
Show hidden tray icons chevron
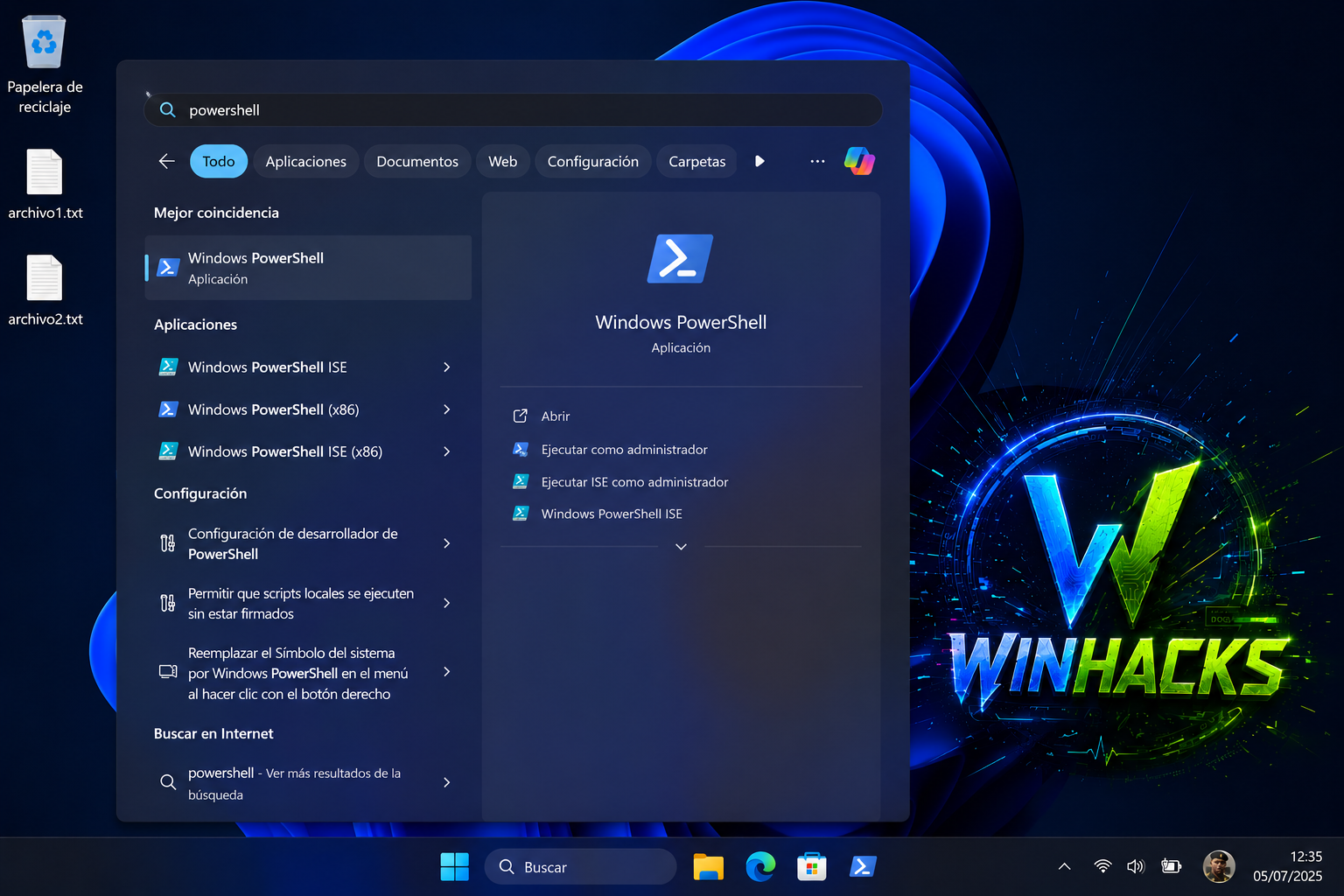tap(1064, 866)
